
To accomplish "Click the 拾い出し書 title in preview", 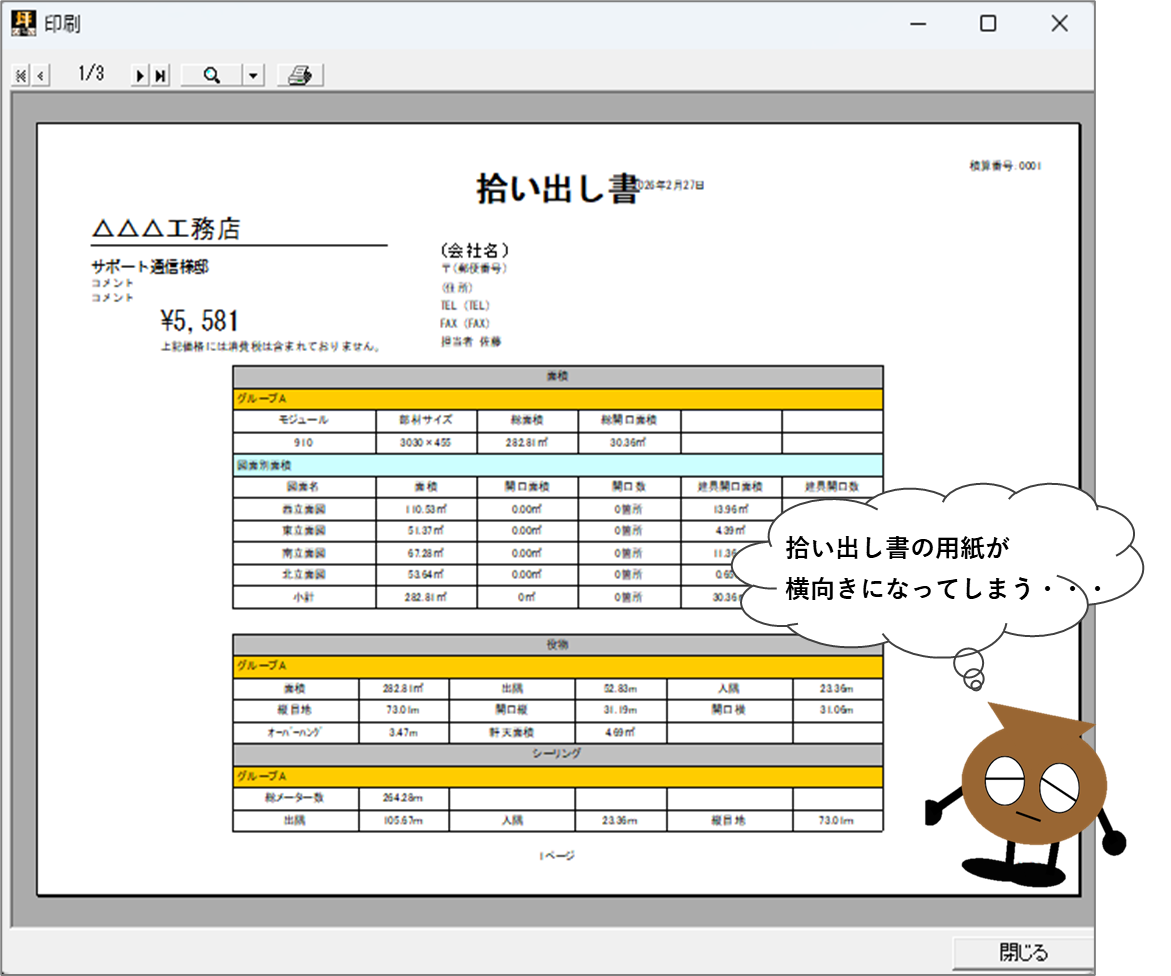I will click(x=557, y=188).
